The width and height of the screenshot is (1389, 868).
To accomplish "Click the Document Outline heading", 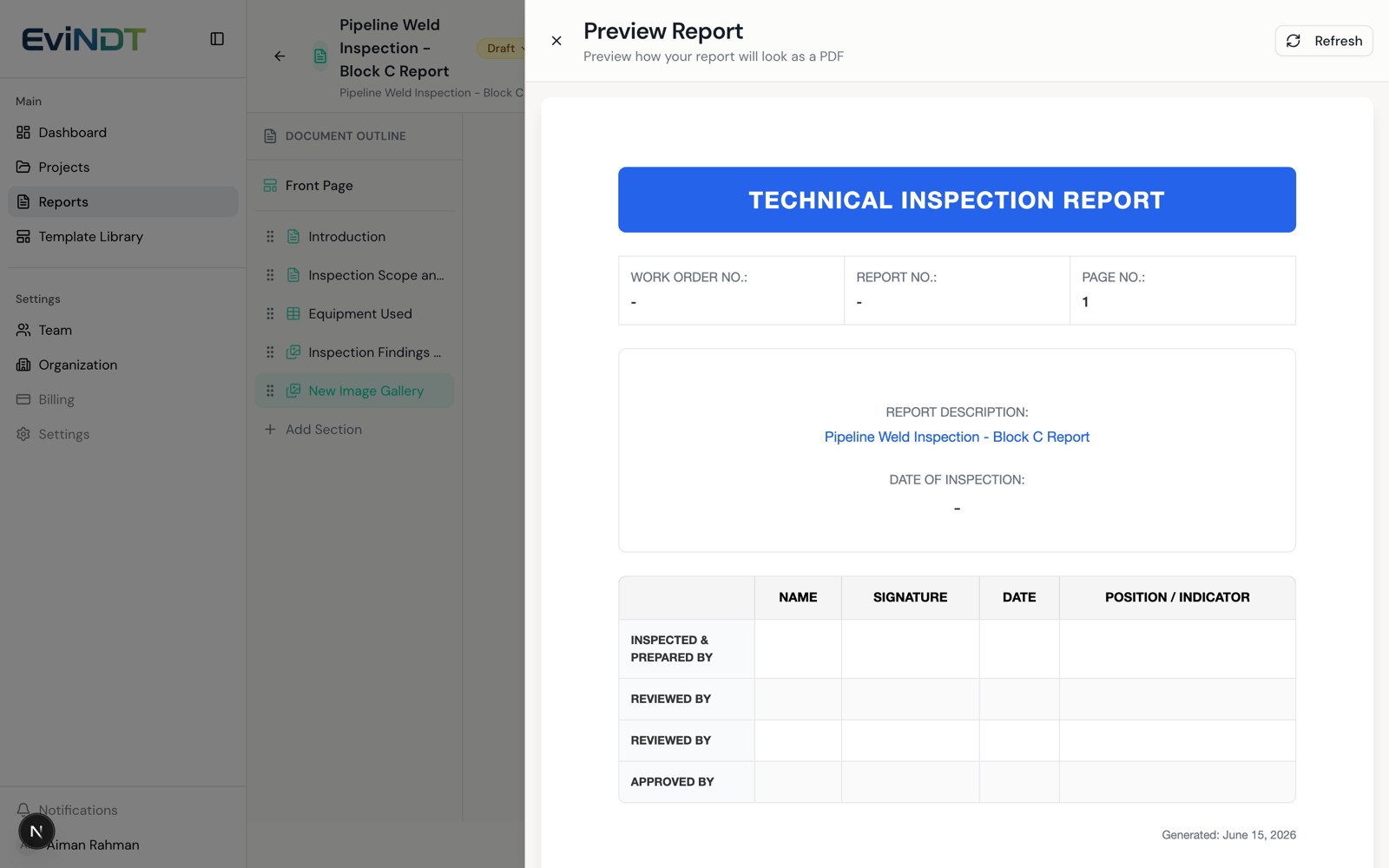I will [x=346, y=136].
